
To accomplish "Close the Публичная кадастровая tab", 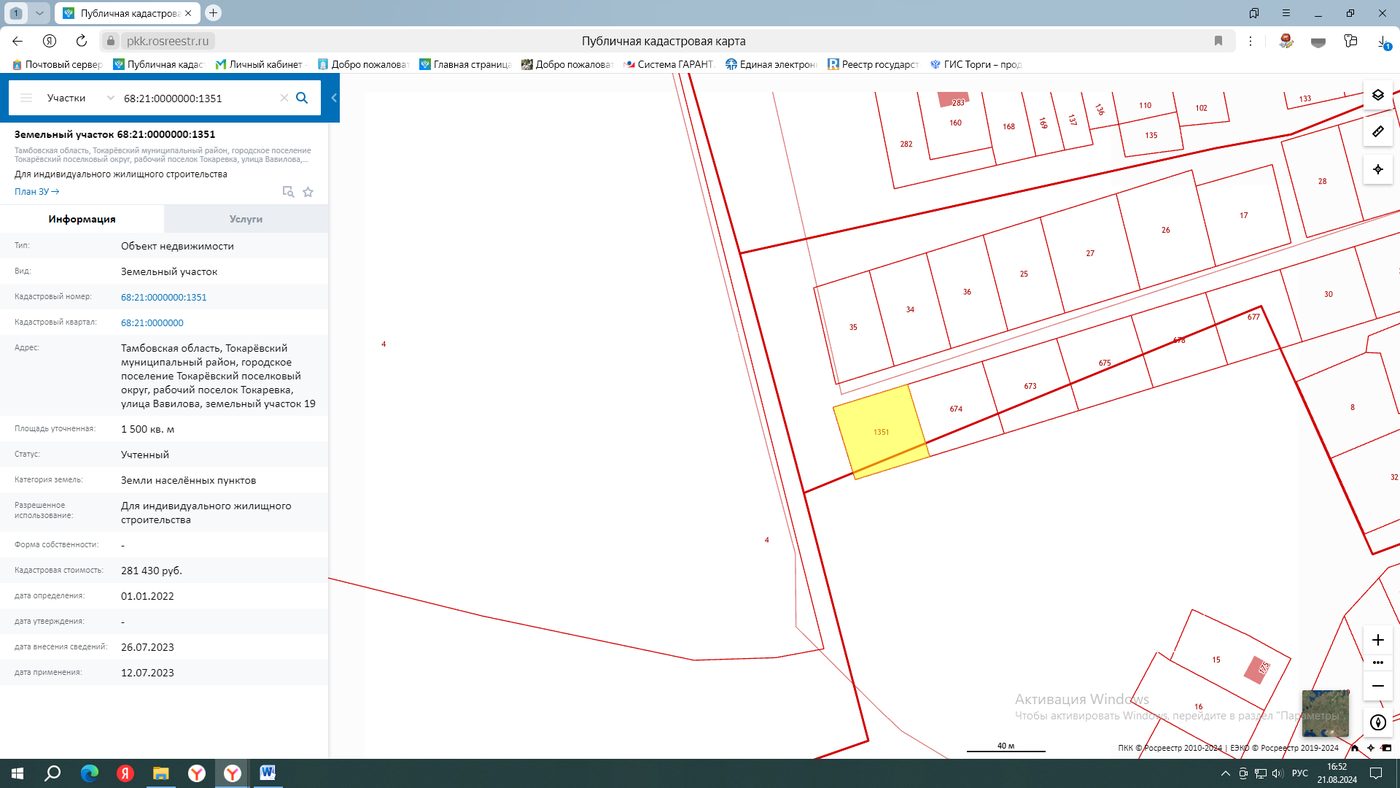I will coord(188,13).
